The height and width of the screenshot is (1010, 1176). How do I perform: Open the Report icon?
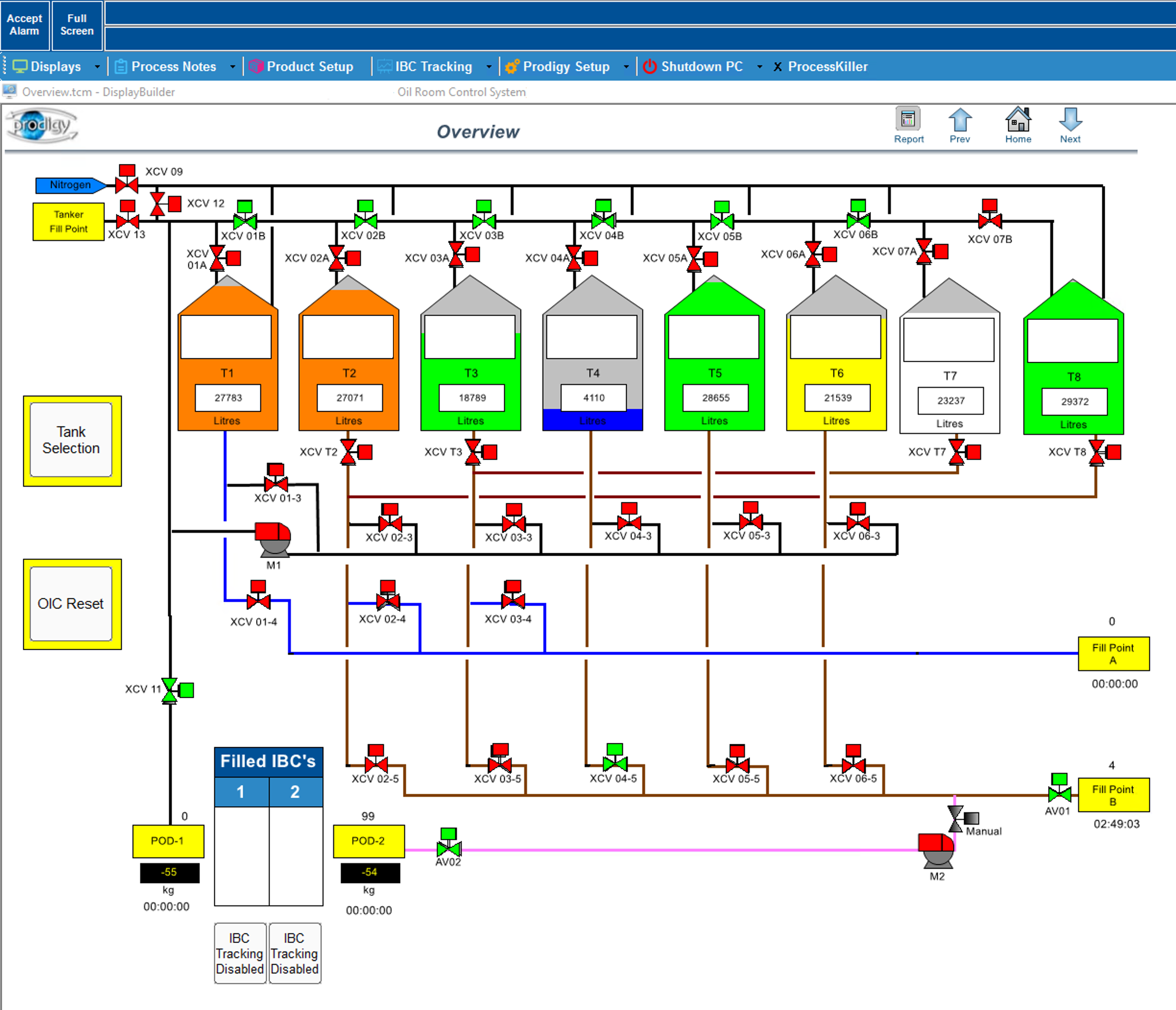(908, 125)
